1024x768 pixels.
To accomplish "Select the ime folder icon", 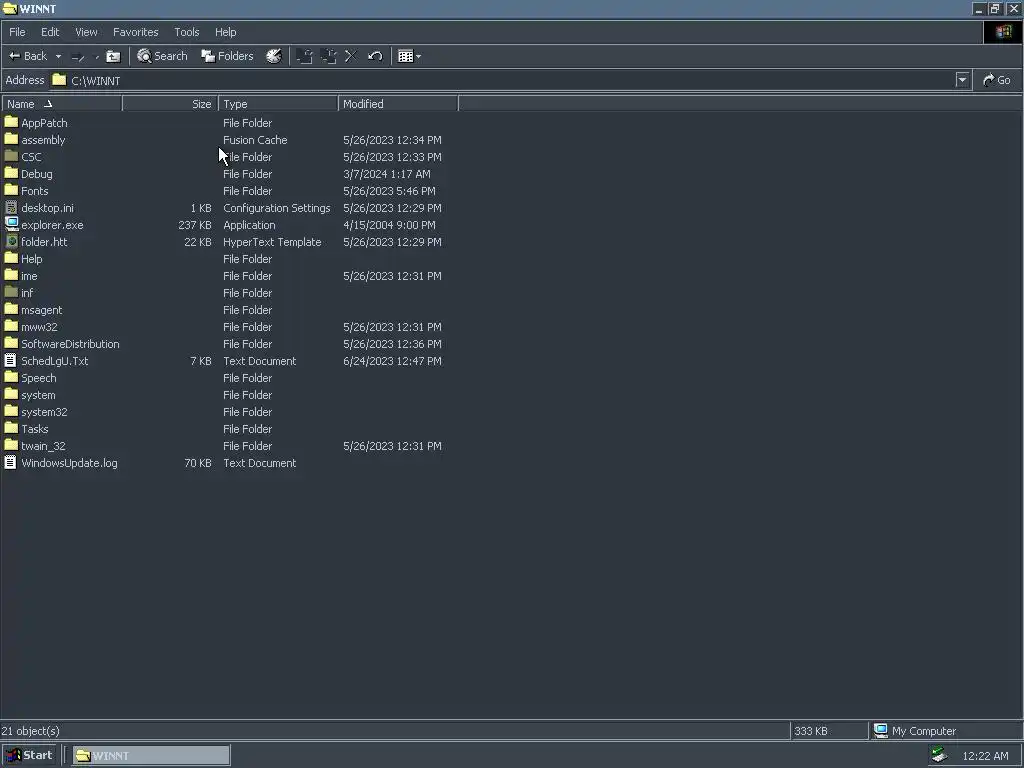I will pos(11,275).
